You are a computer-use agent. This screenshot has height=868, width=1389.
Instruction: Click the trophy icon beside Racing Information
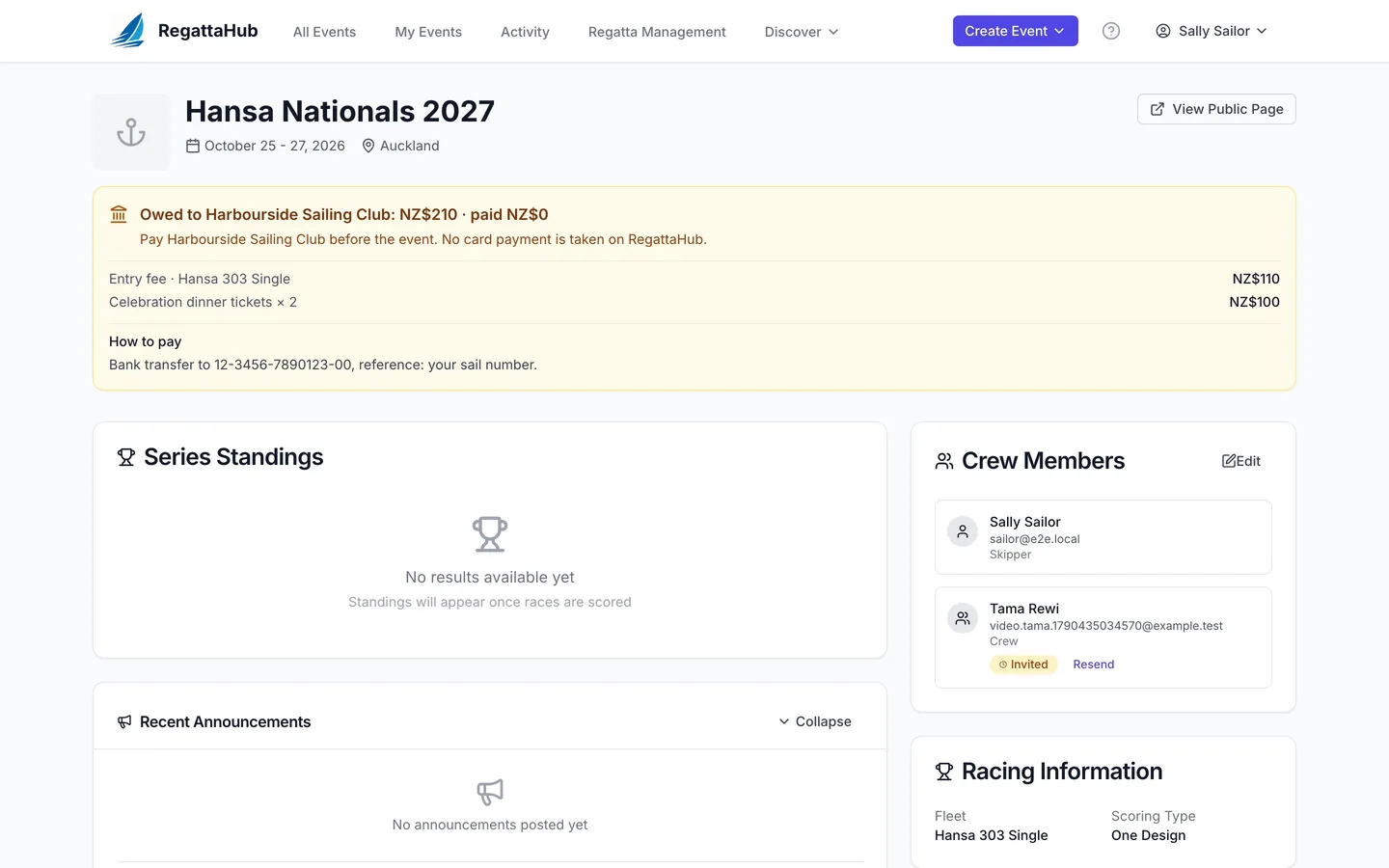pyautogui.click(x=944, y=772)
